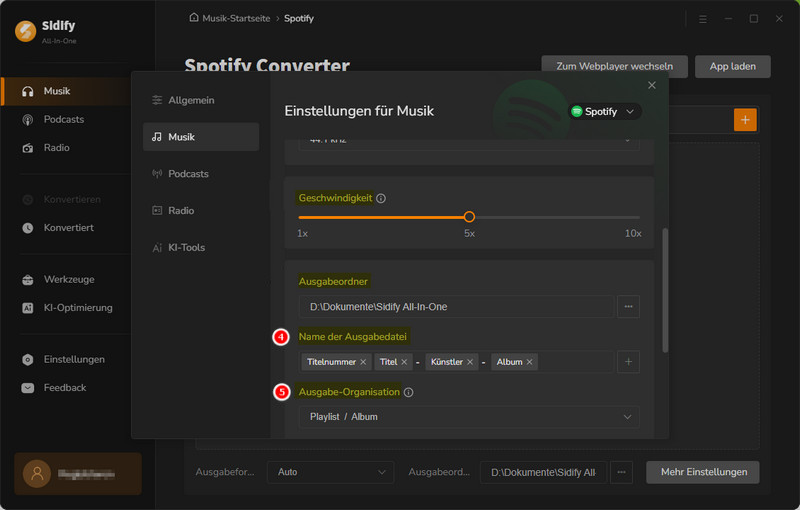
Task: Open the Feedback page
Action: click(65, 388)
